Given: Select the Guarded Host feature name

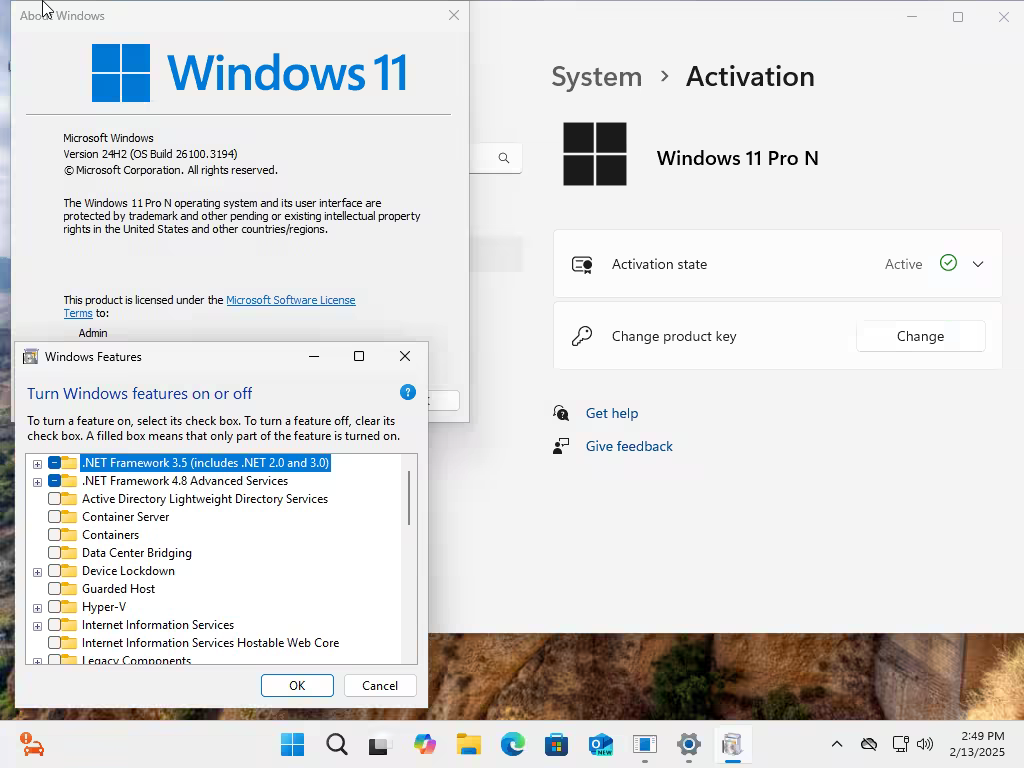Looking at the screenshot, I should point(118,588).
